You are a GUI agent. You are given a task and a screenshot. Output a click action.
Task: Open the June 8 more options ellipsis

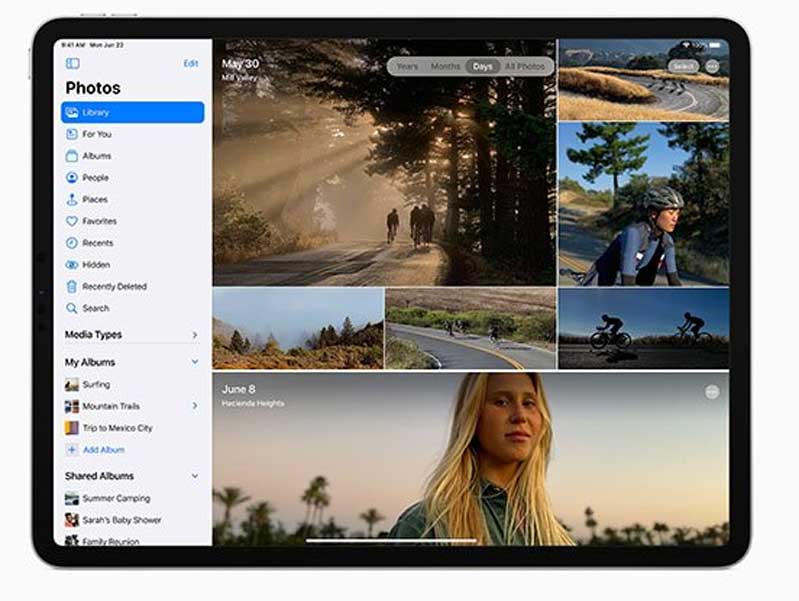(x=712, y=391)
